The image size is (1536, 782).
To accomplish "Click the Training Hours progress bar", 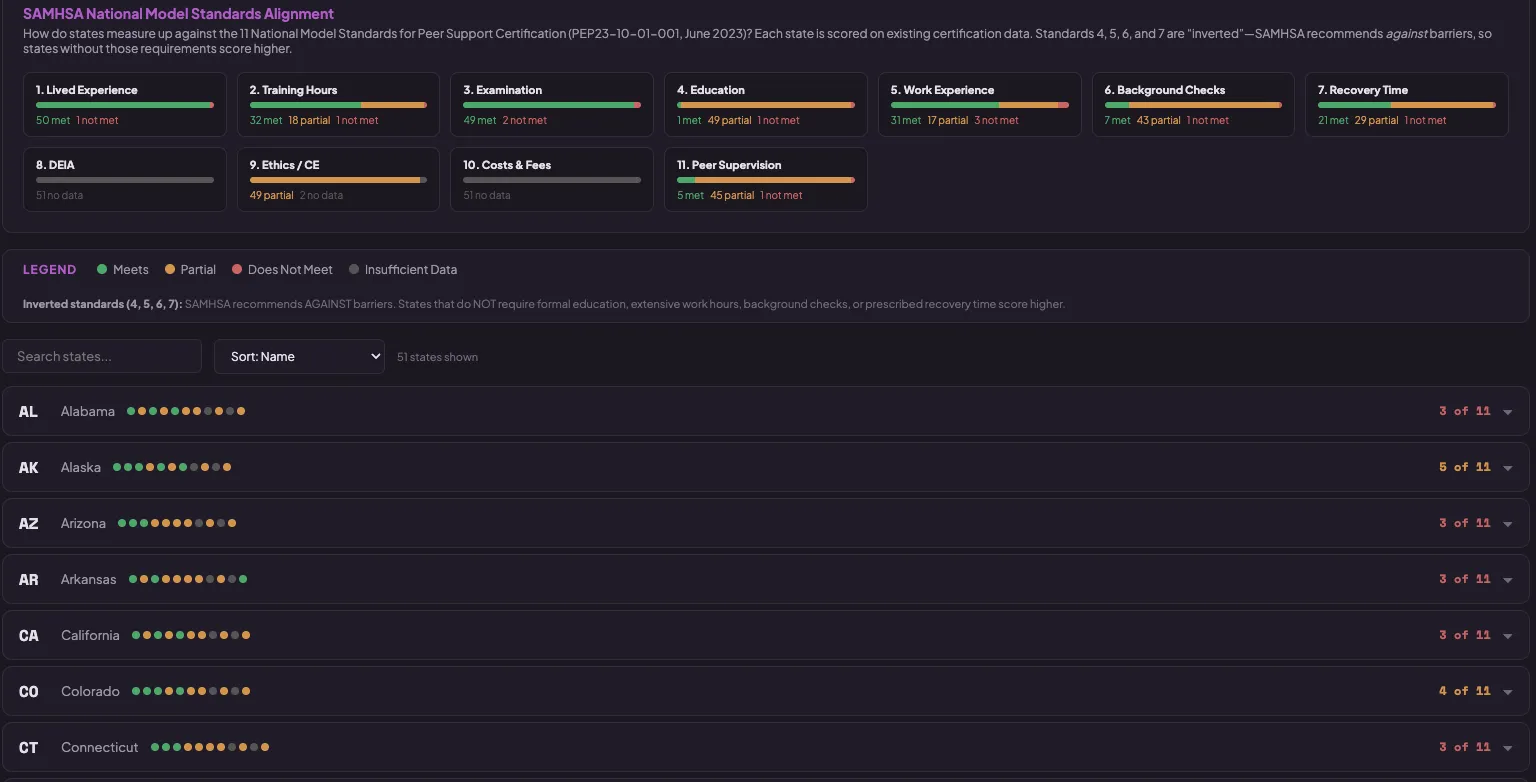I will [338, 105].
